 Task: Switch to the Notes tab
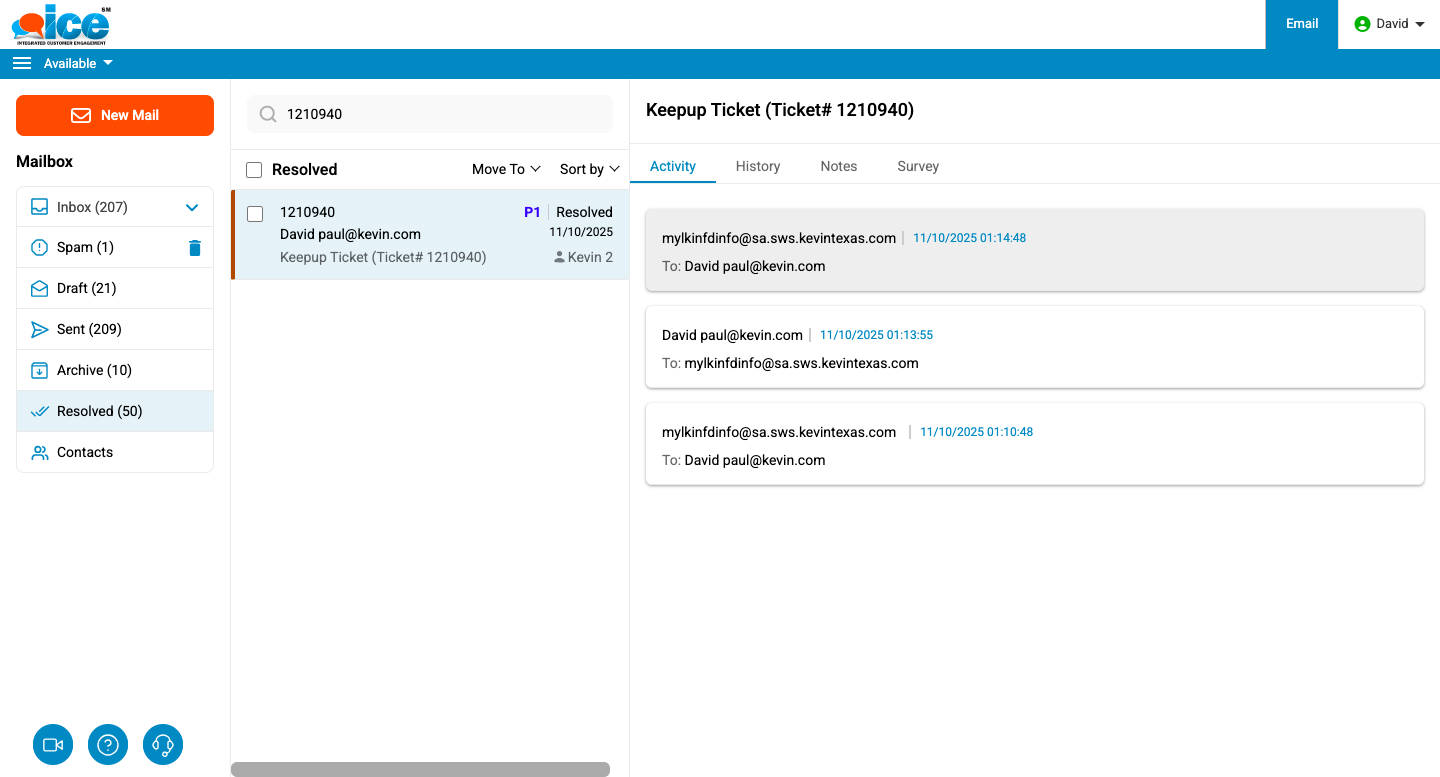[x=838, y=166]
